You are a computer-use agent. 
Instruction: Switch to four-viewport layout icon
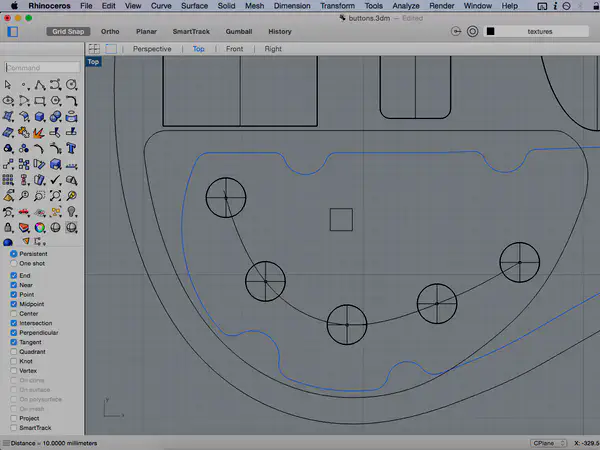[x=94, y=49]
